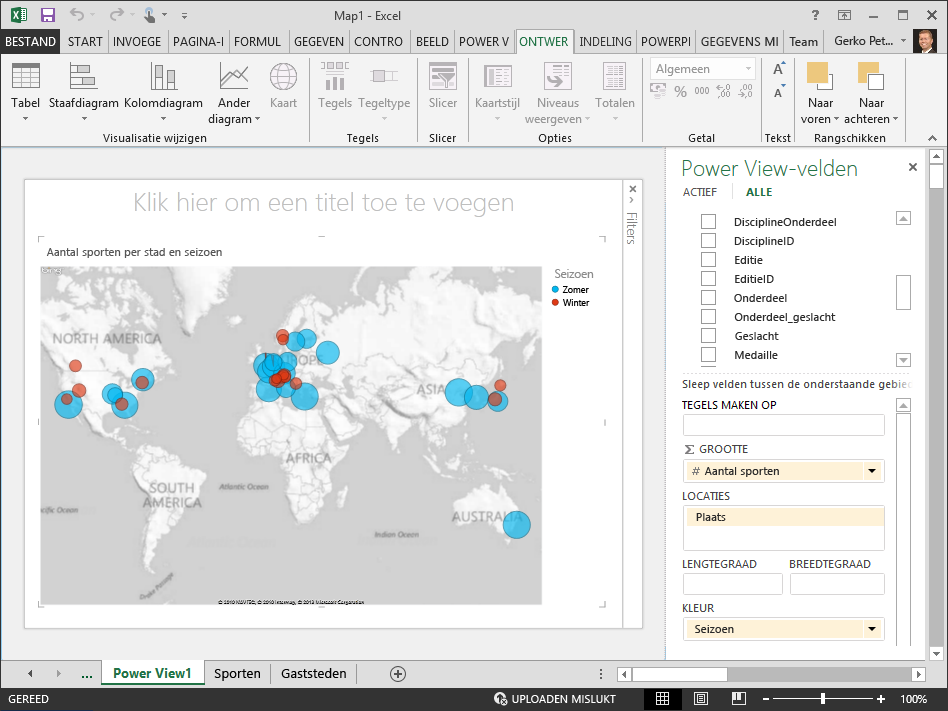This screenshot has height=711, width=948.
Task: Click the title placeholder text
Action: [x=323, y=203]
